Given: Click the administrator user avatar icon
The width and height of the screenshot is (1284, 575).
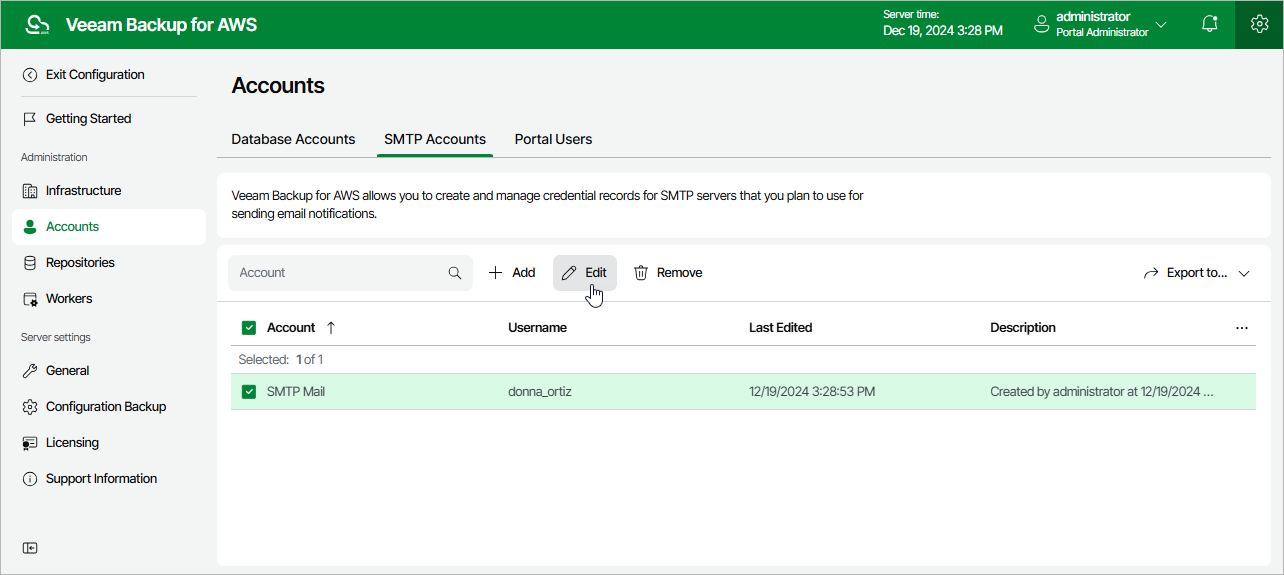Looking at the screenshot, I should [x=1041, y=24].
